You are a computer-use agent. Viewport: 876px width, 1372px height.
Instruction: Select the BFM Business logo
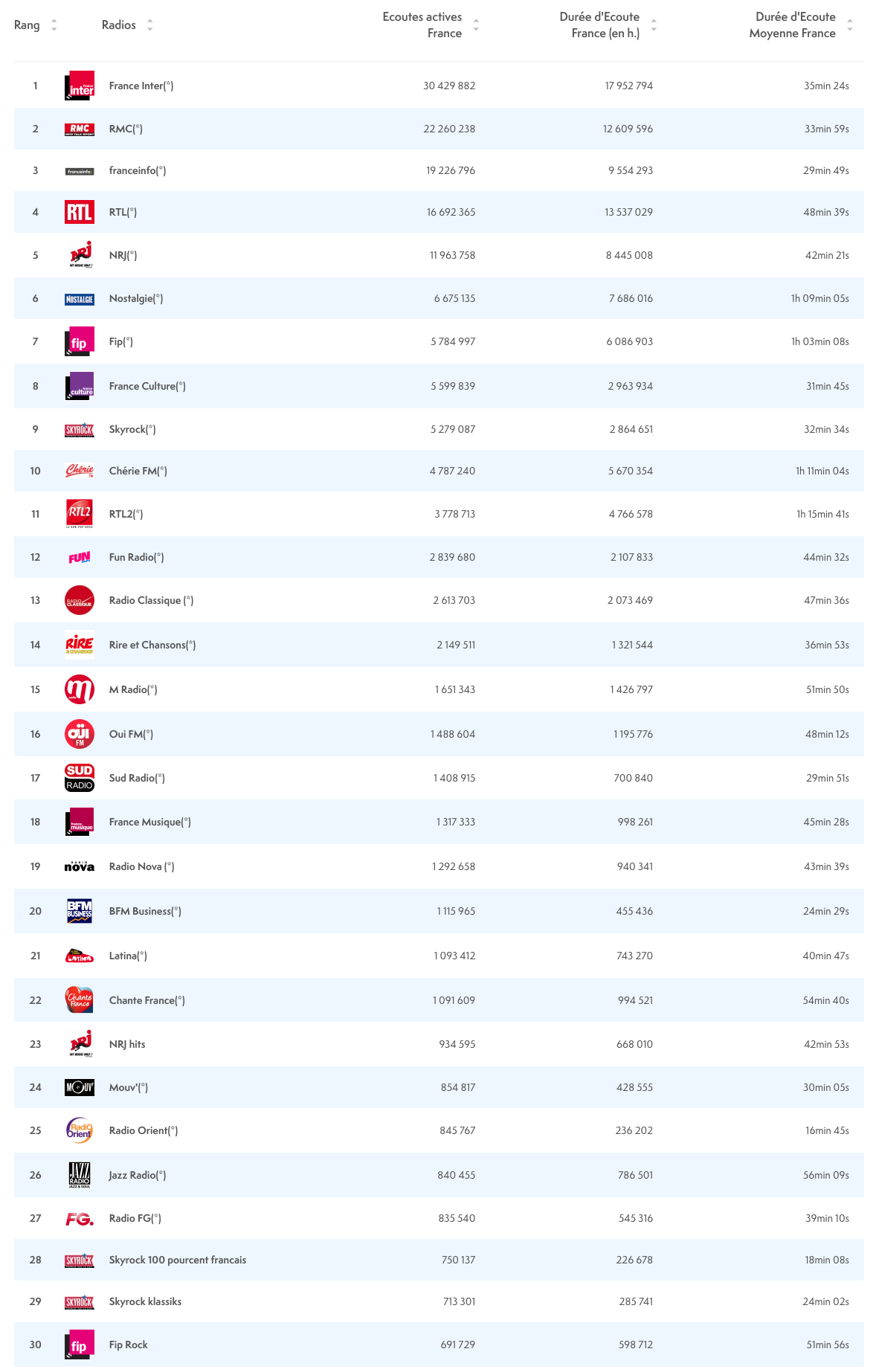80,910
